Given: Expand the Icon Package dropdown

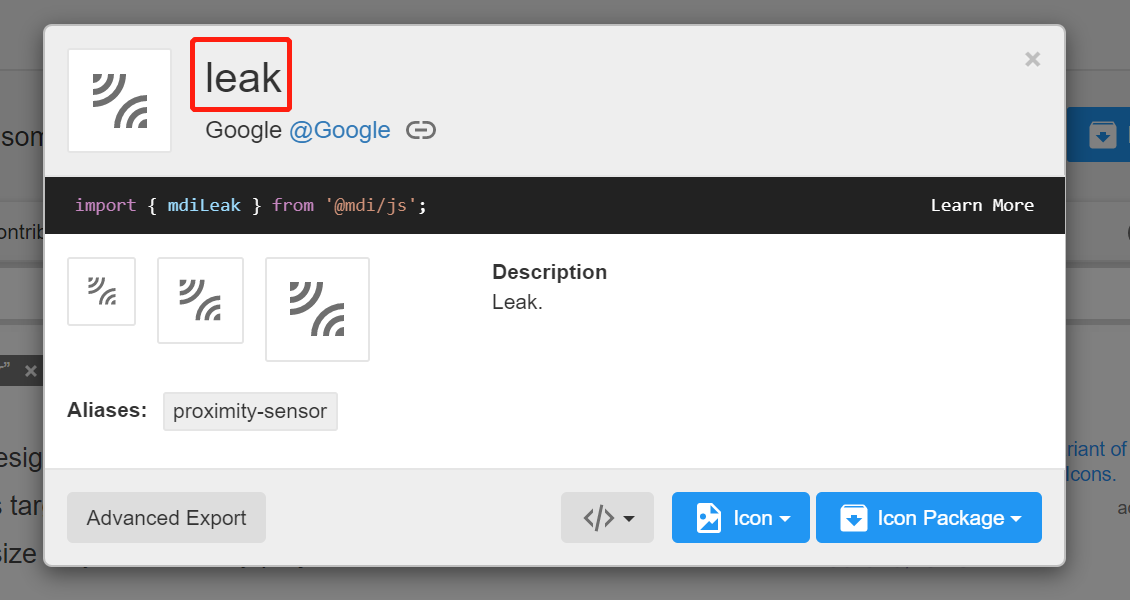Looking at the screenshot, I should point(928,518).
